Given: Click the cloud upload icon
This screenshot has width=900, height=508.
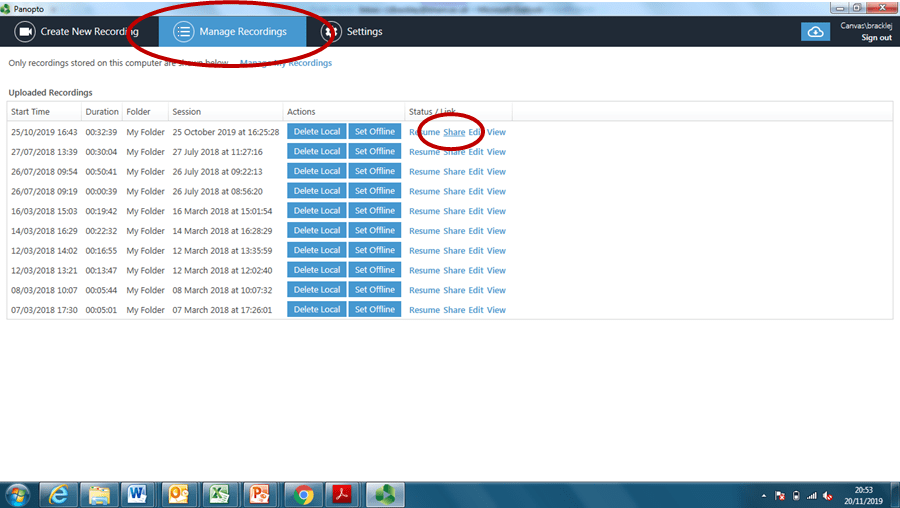Looking at the screenshot, I should (815, 32).
